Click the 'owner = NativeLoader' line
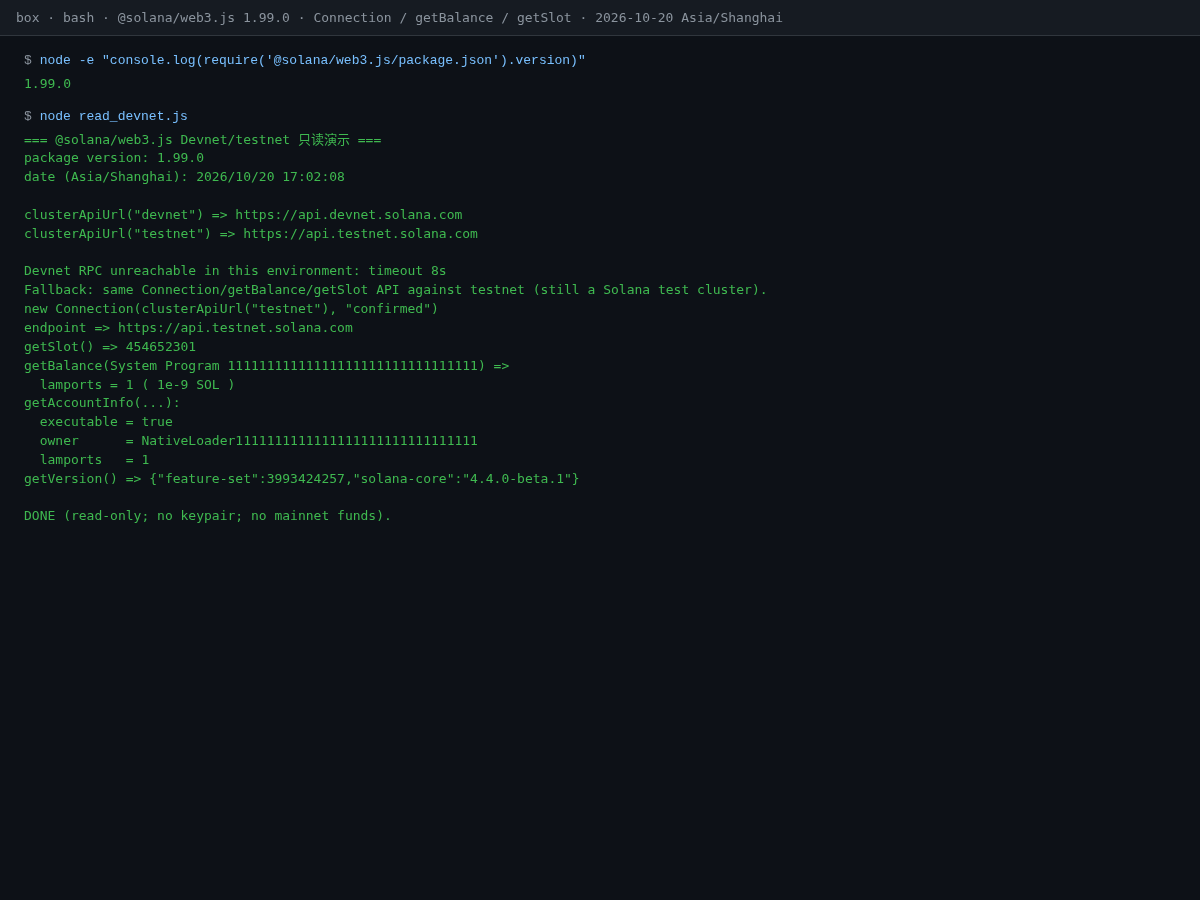Viewport: 1200px width, 900px height. click(x=259, y=441)
